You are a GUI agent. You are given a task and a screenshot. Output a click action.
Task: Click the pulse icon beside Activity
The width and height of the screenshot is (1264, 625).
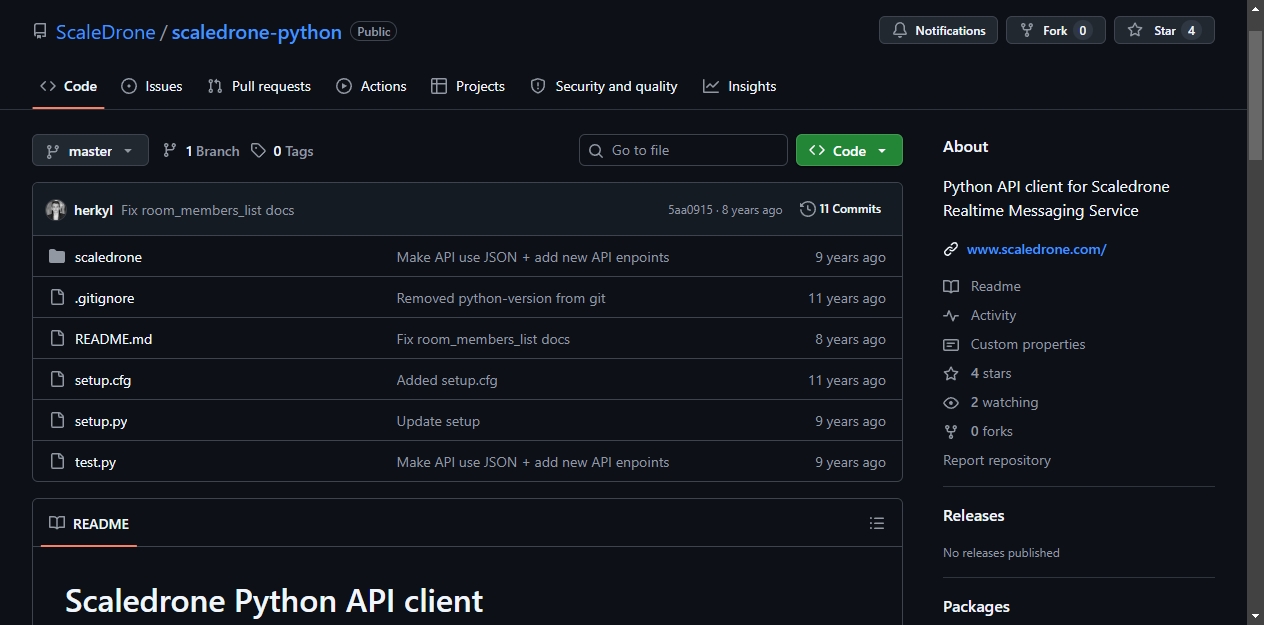(x=951, y=315)
